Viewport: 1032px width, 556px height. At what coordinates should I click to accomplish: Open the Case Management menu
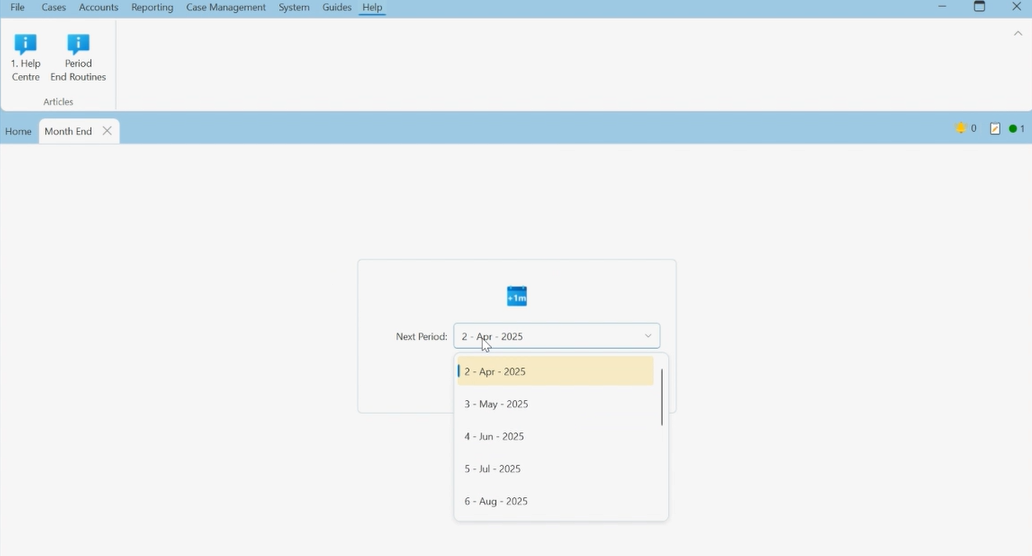click(226, 7)
